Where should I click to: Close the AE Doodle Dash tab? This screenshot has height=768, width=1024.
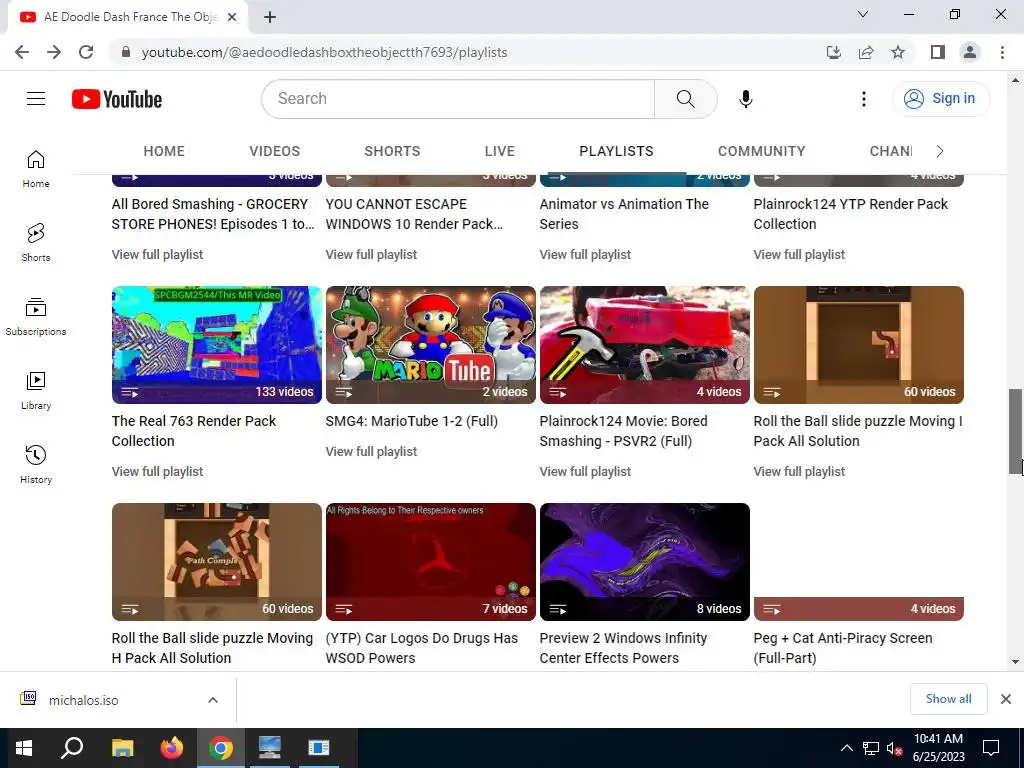(x=232, y=17)
